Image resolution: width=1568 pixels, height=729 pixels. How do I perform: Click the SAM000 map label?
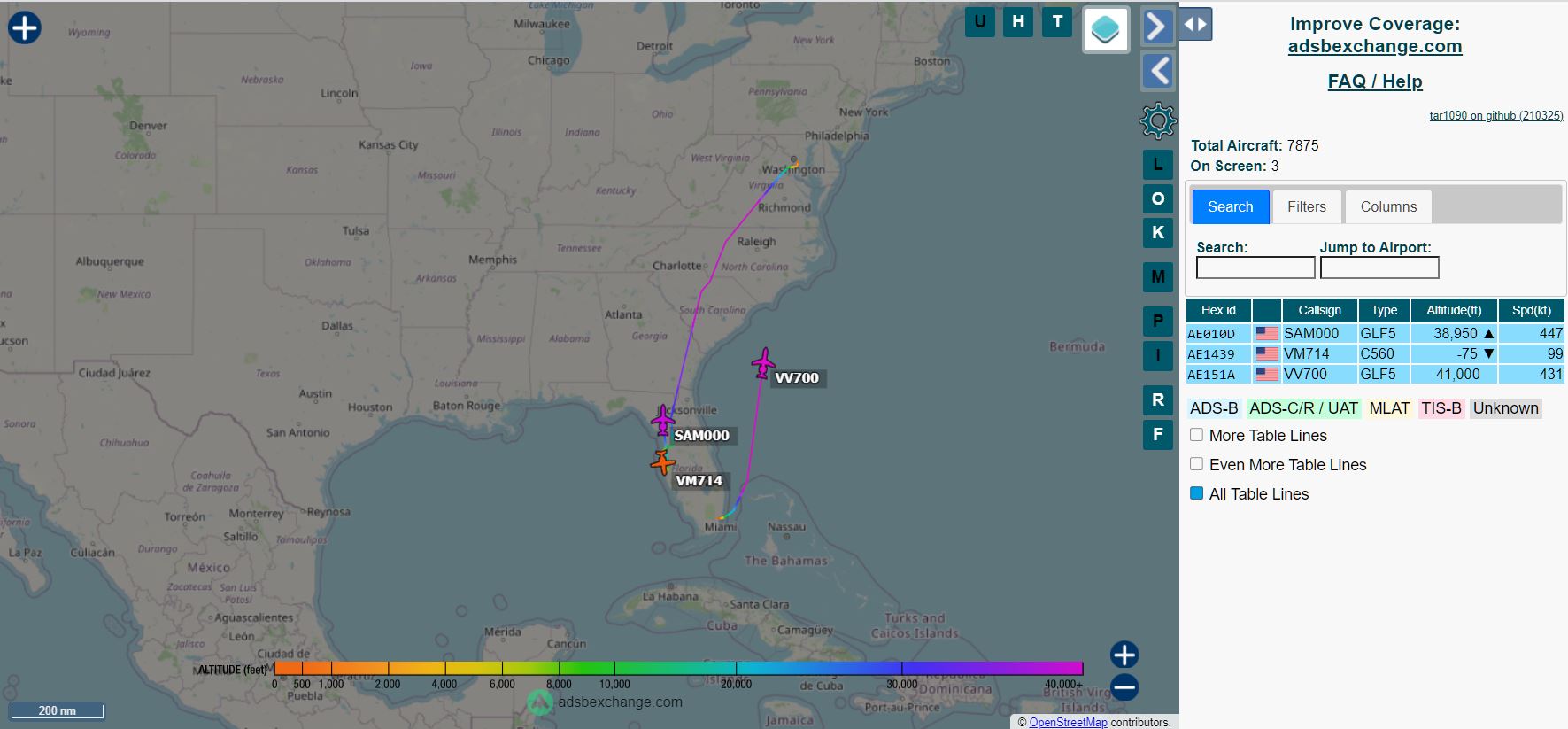pyautogui.click(x=701, y=435)
